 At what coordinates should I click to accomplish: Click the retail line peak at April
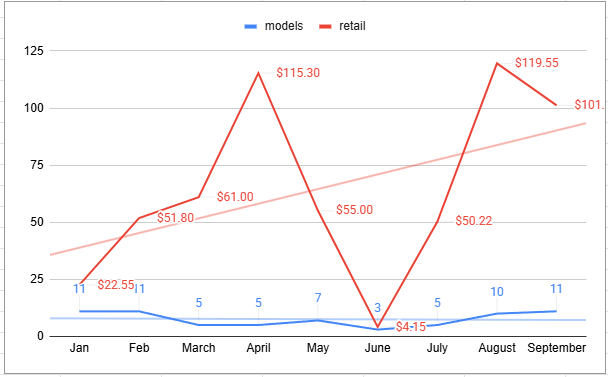258,73
